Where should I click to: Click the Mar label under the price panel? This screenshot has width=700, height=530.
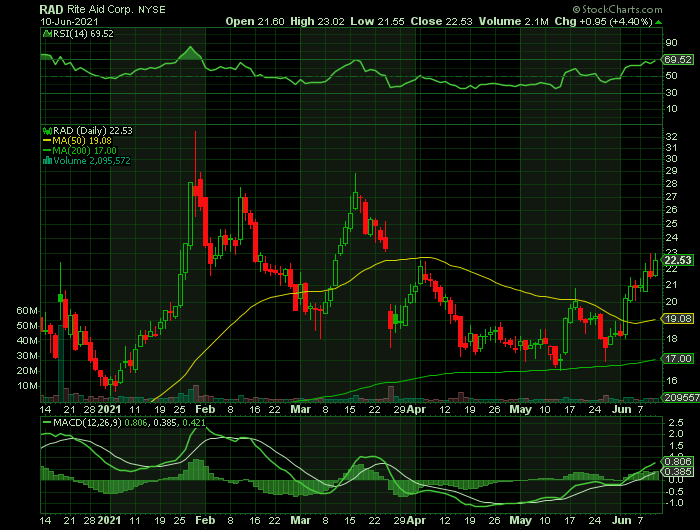pos(300,409)
